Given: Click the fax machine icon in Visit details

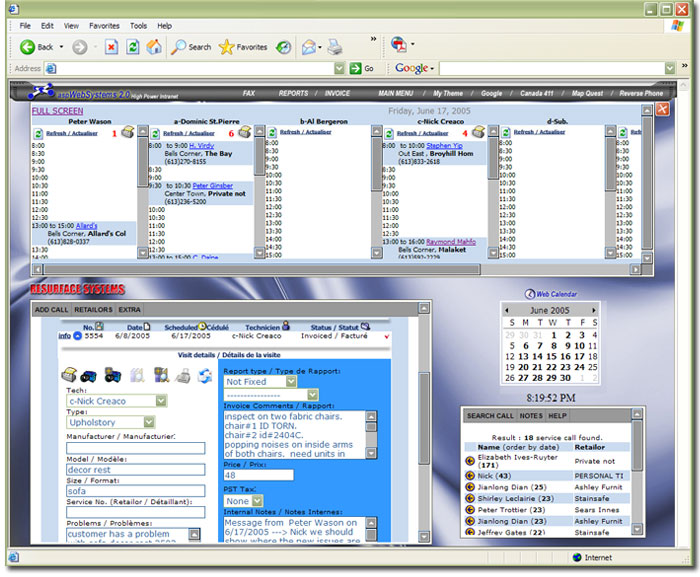Looking at the screenshot, I should (183, 376).
